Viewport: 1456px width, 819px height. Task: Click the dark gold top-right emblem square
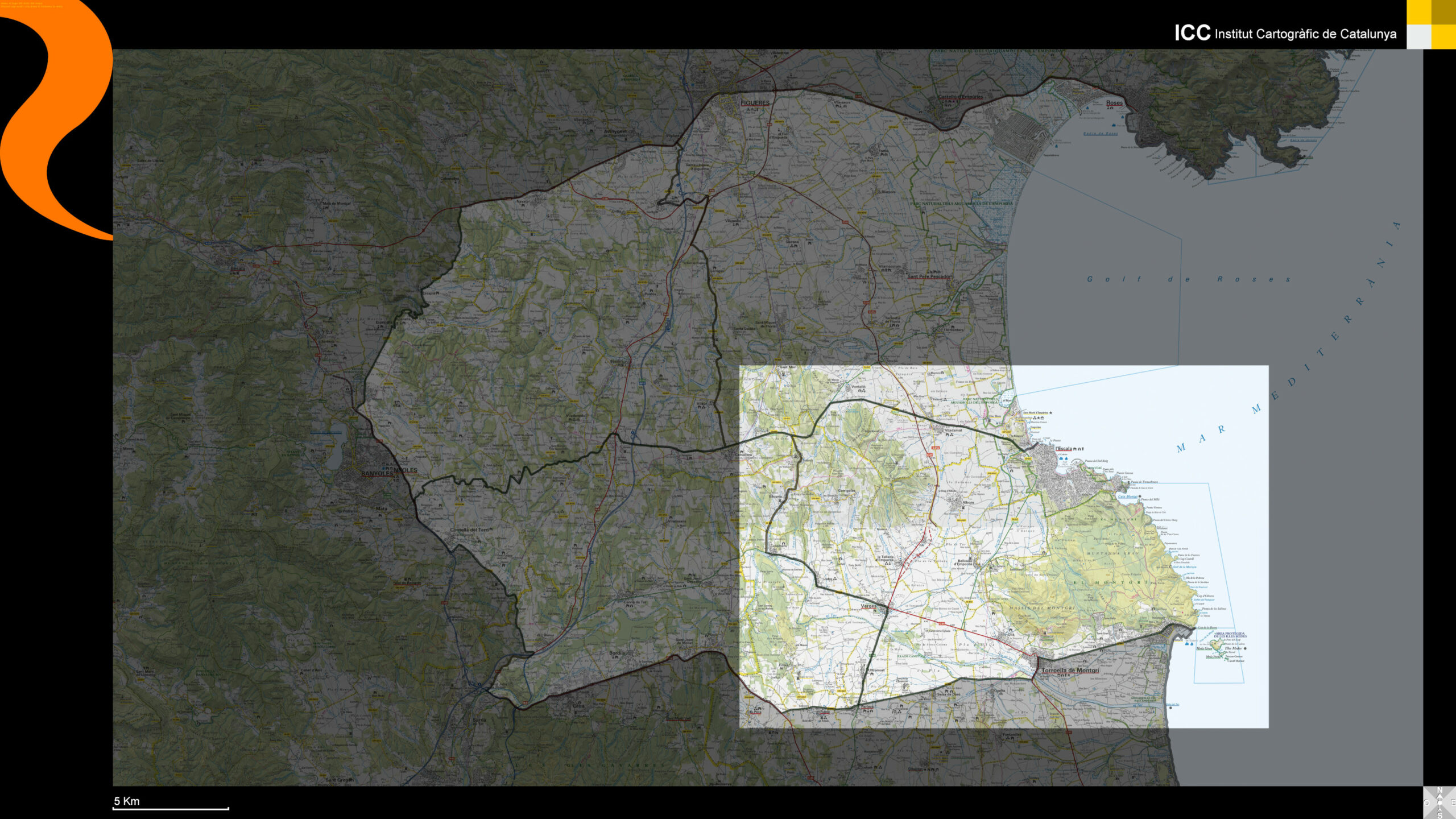pyautogui.click(x=1443, y=12)
